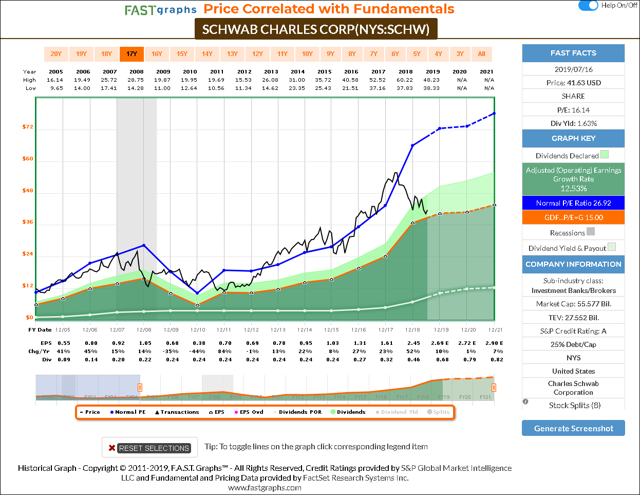Viewport: 640px width, 495px height.
Task: Toggle the Price line legend item
Action: pyautogui.click(x=90, y=412)
